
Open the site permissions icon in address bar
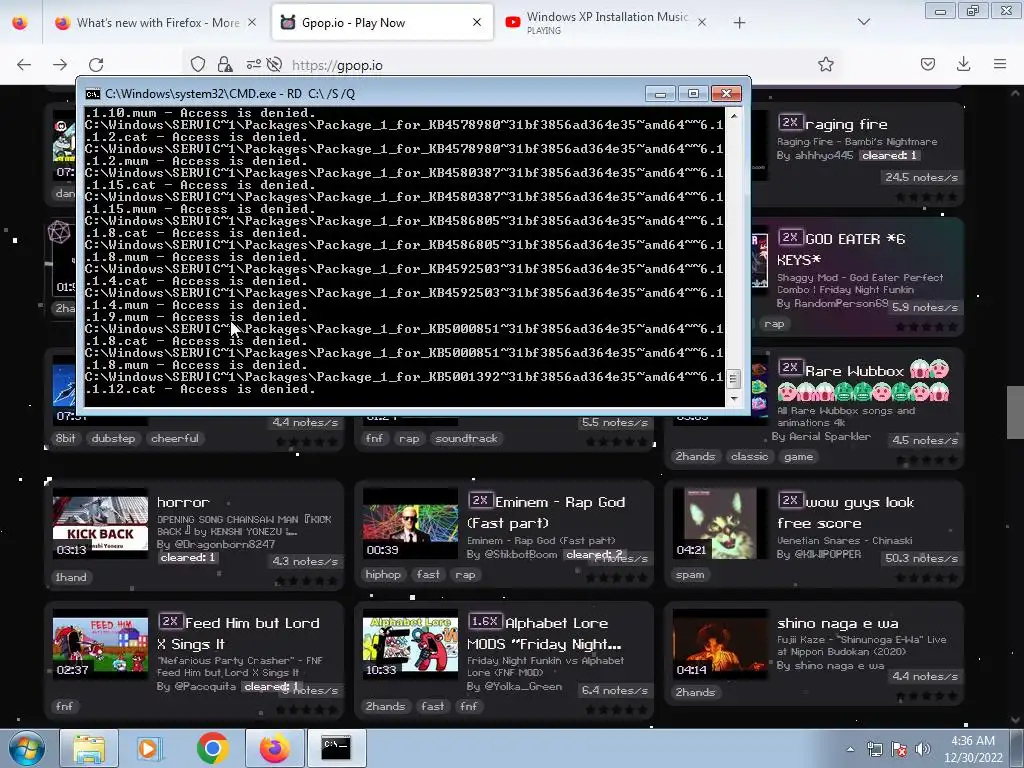pyautogui.click(x=253, y=64)
